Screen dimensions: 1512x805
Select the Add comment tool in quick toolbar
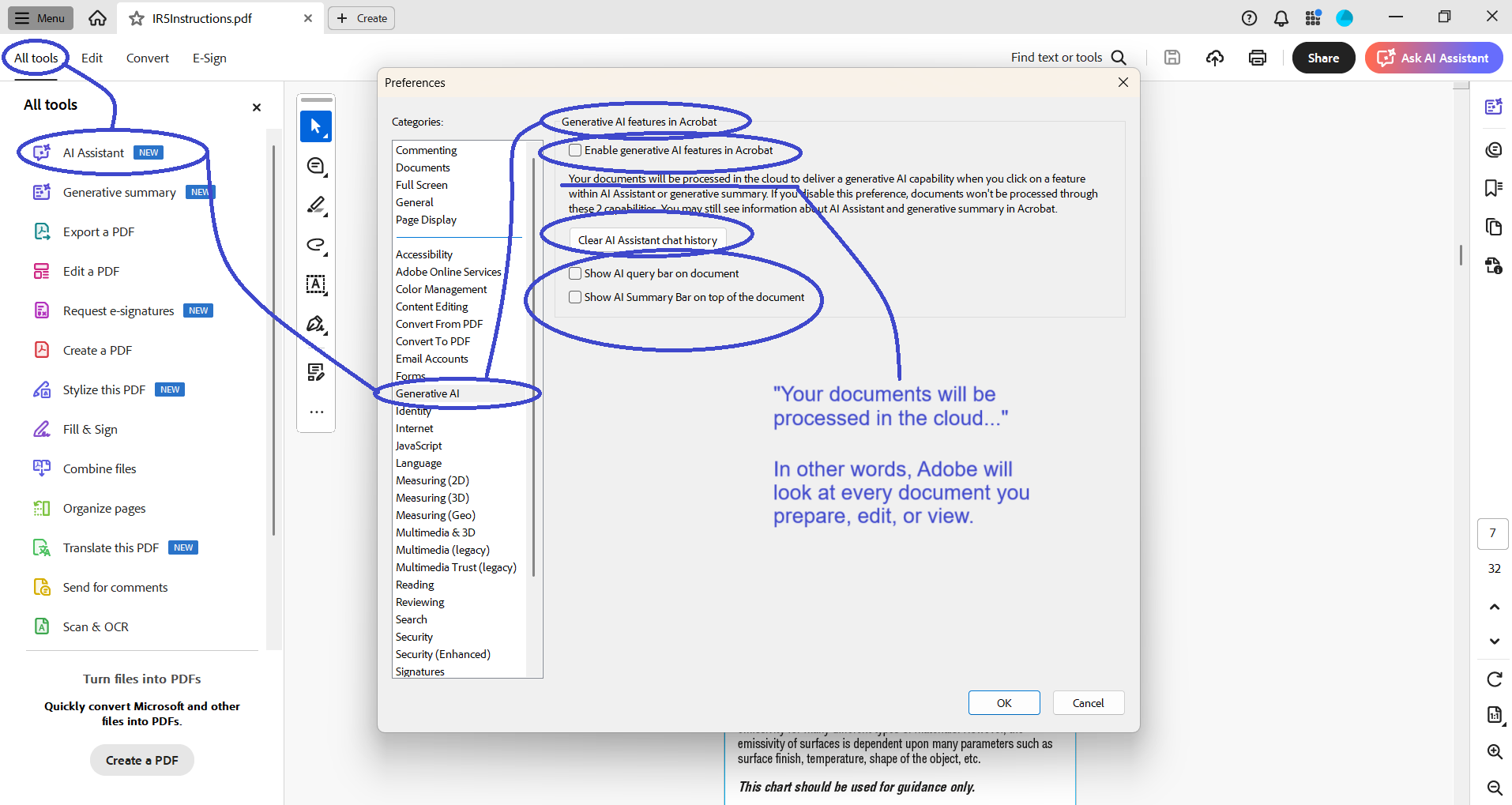316,166
